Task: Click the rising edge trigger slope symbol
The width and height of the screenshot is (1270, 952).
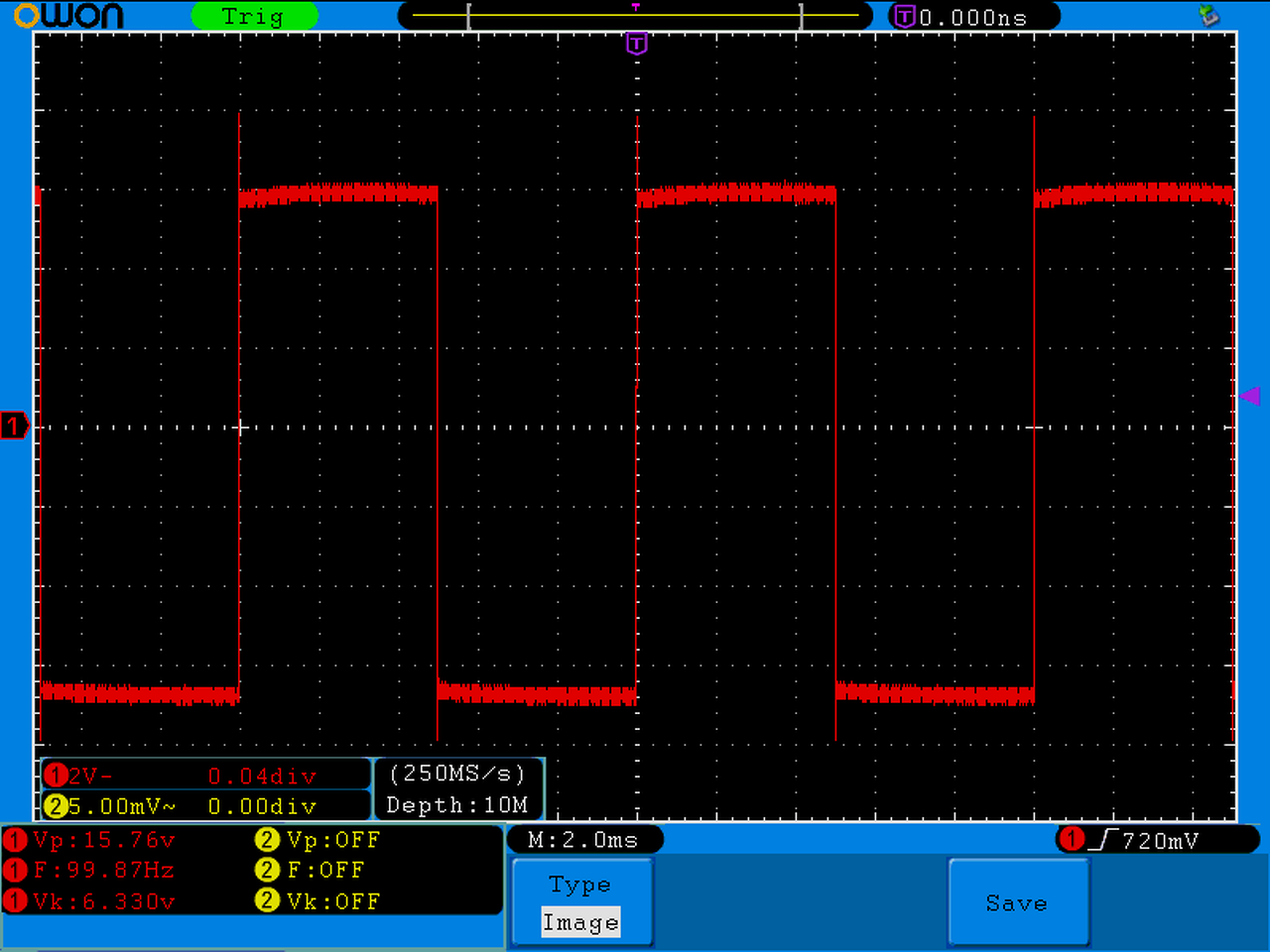Action: [x=1103, y=840]
